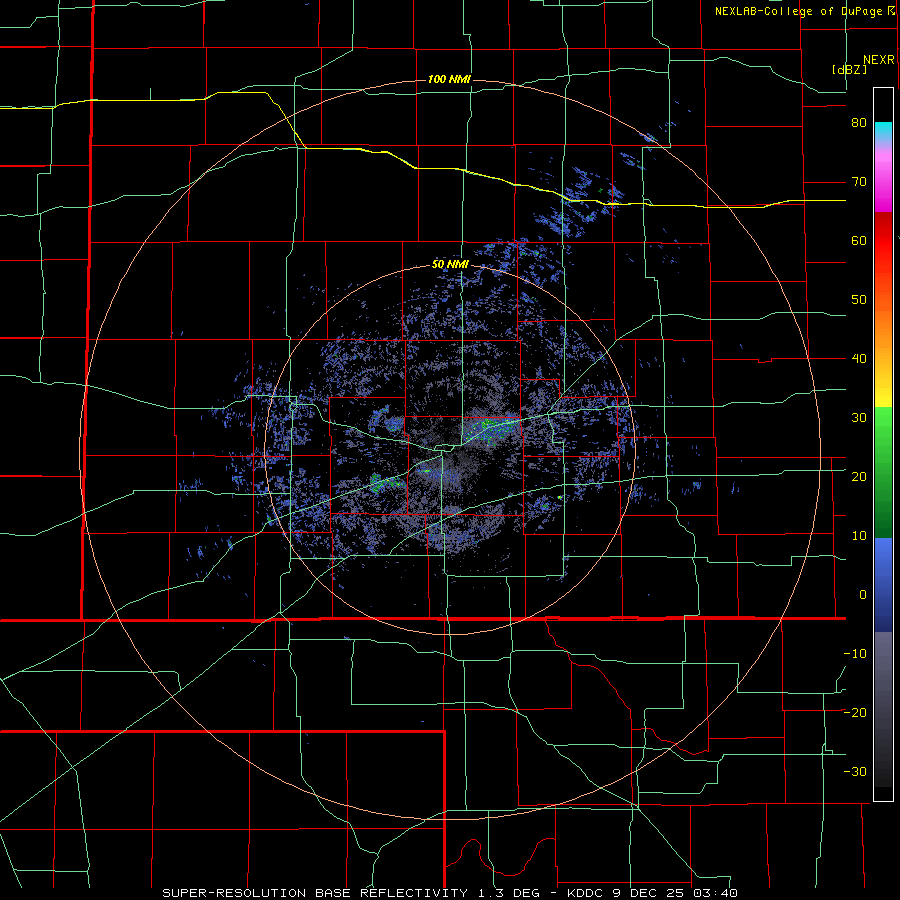Click the 60 dBZ value on the color scale

coord(859,240)
